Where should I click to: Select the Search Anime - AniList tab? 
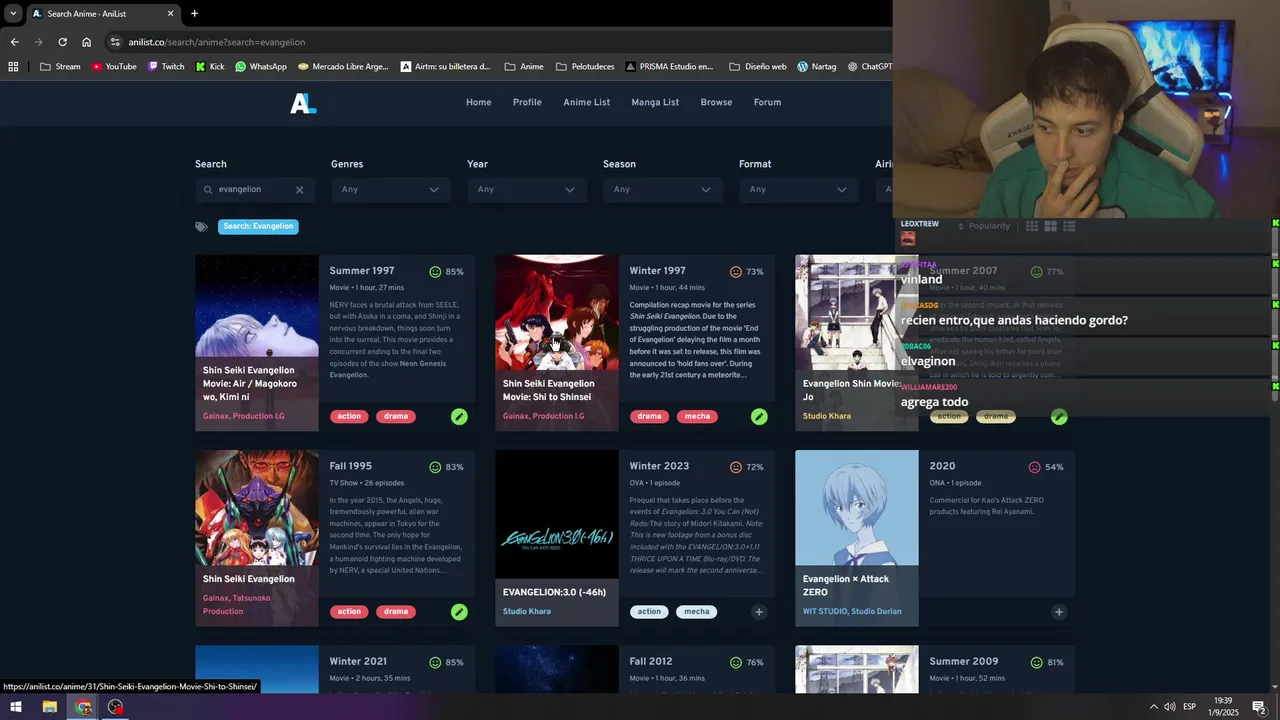tap(102, 14)
